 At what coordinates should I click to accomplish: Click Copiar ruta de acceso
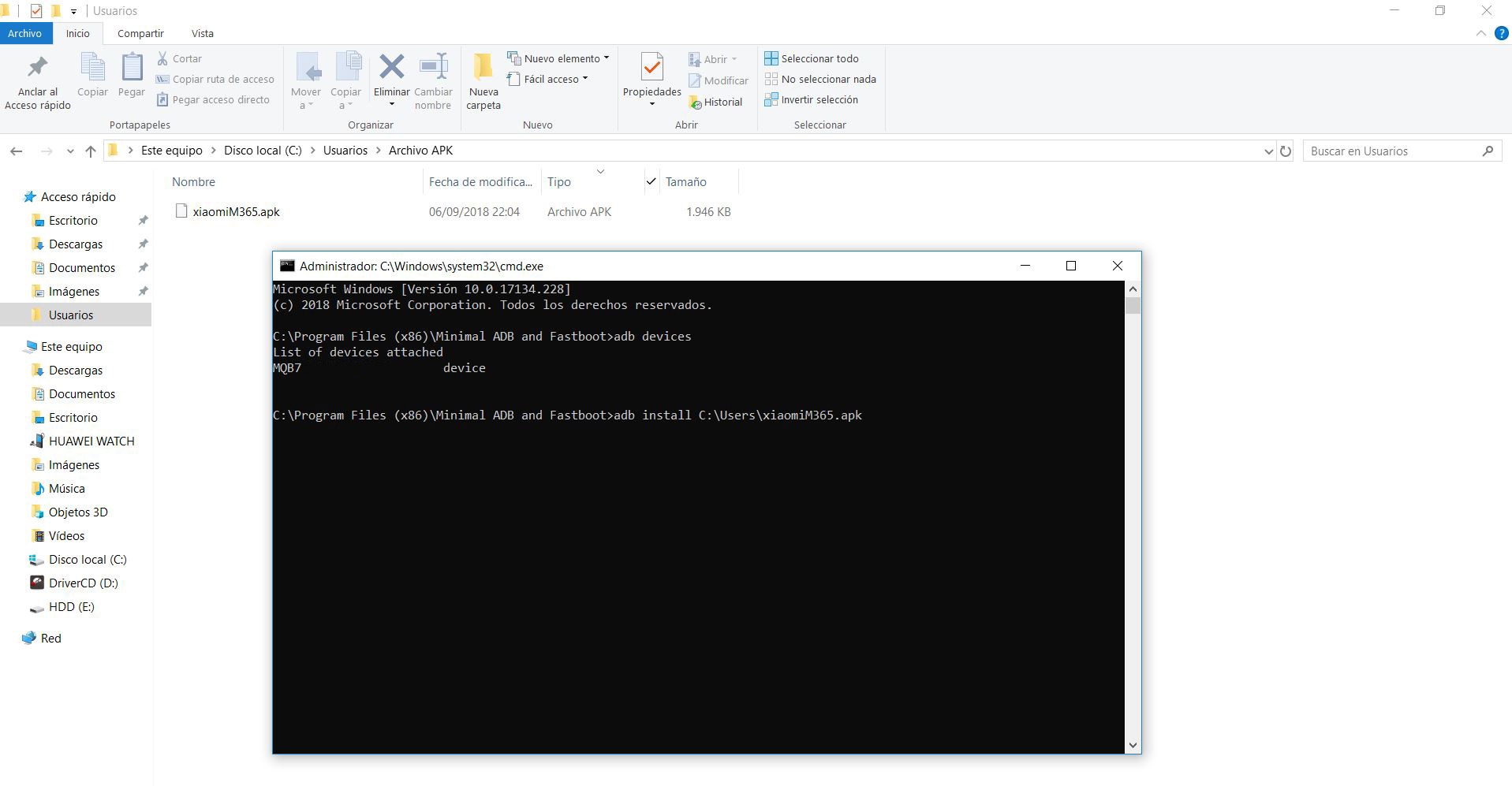[x=215, y=79]
